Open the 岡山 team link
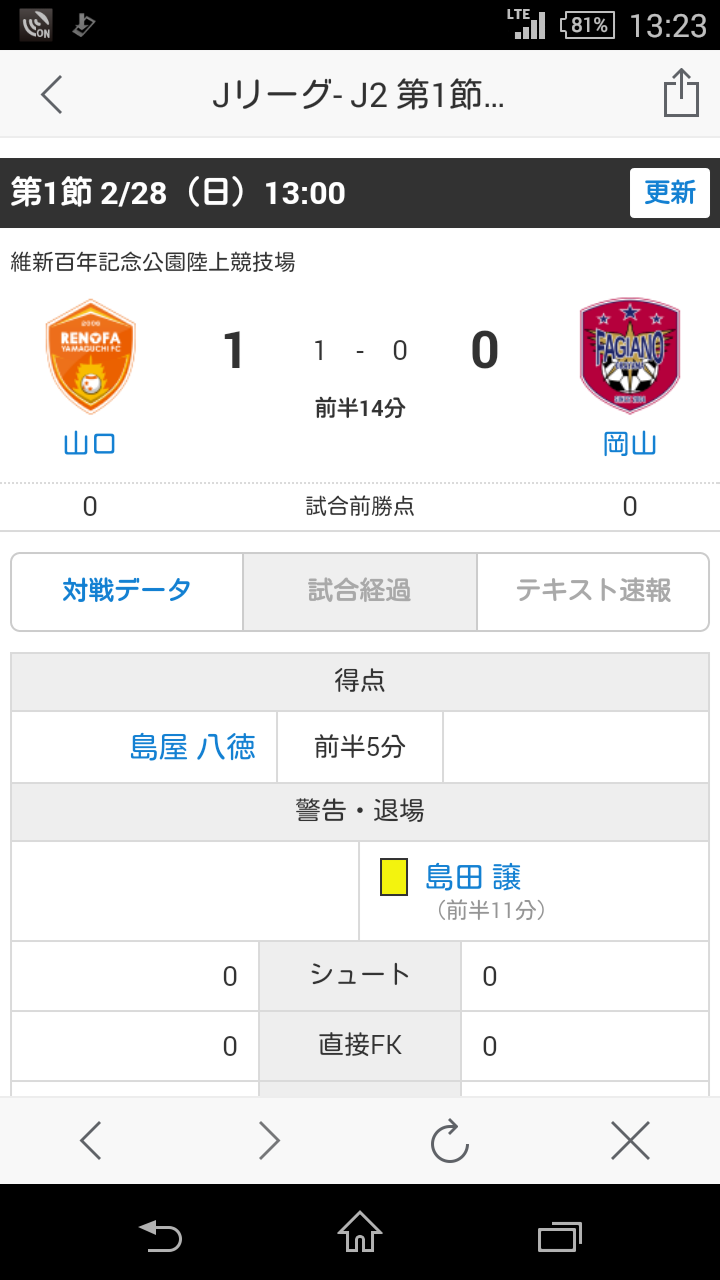The height and width of the screenshot is (1280, 720). pyautogui.click(x=630, y=443)
